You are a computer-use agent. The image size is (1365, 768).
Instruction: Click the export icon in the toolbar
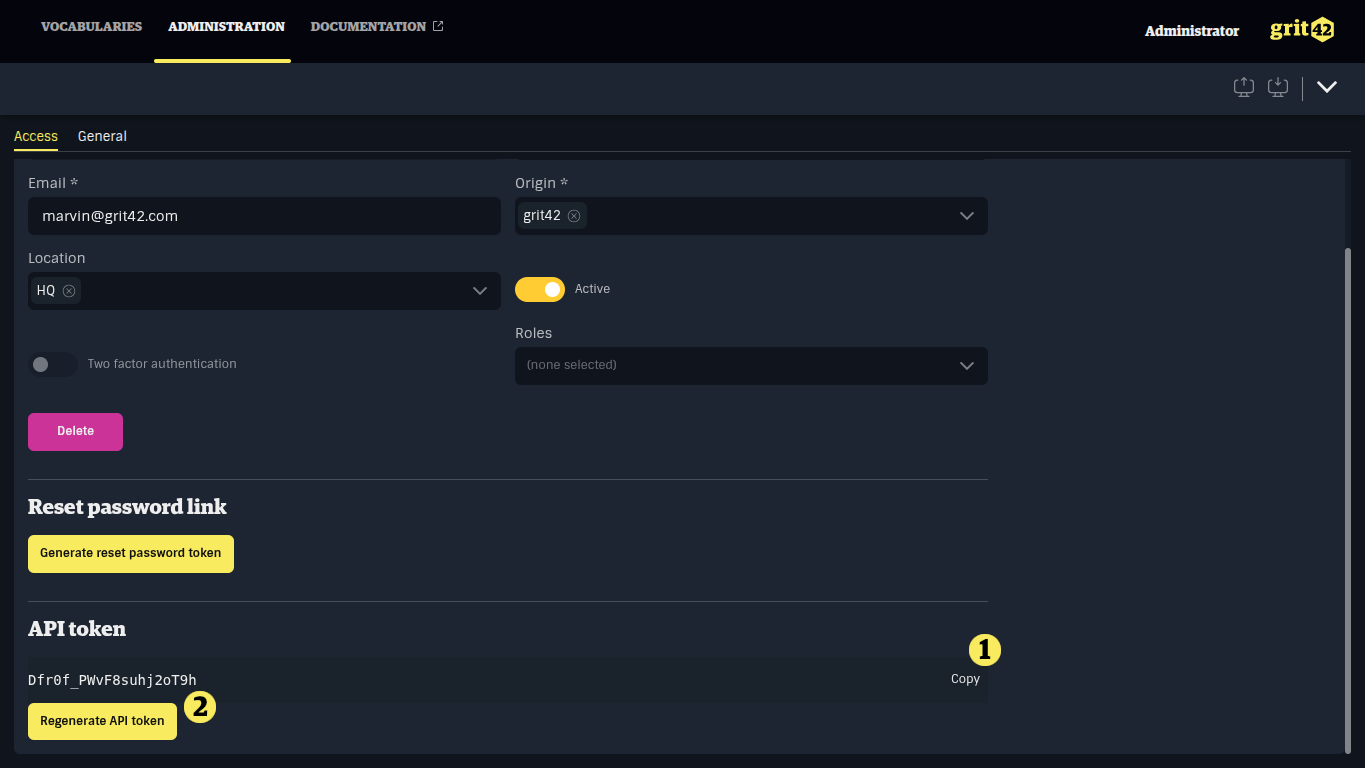point(1243,87)
